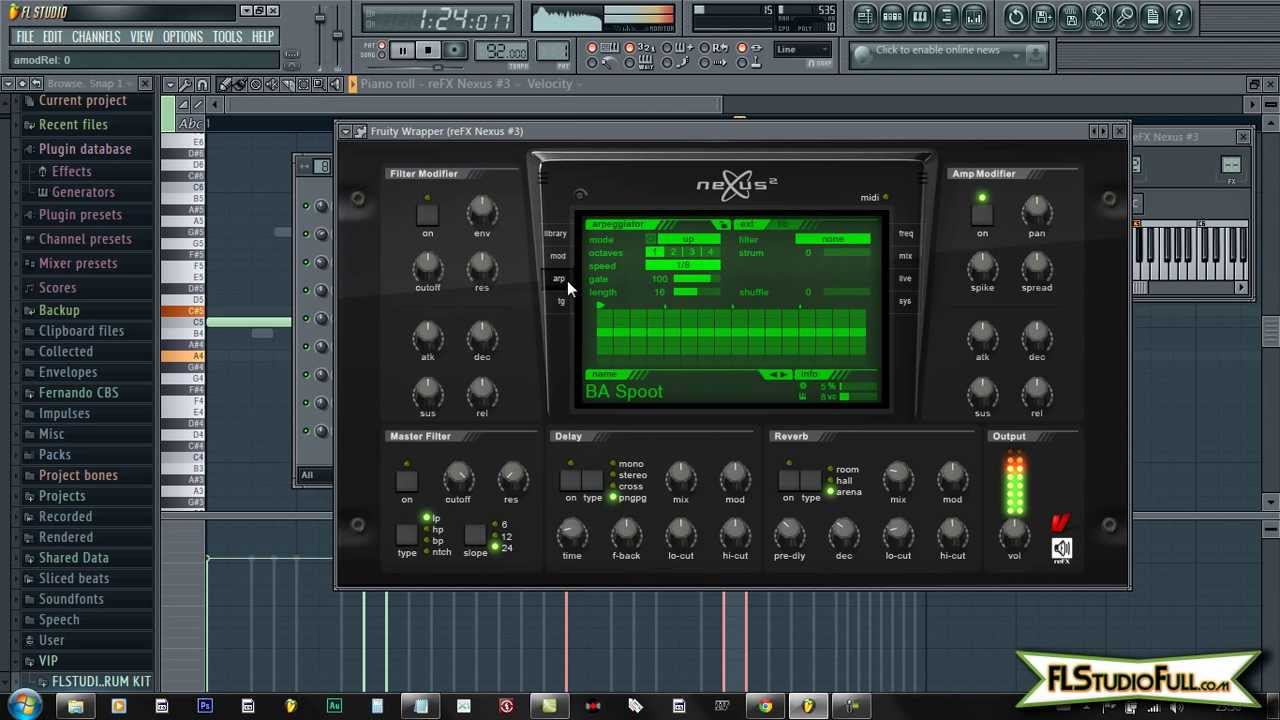Expand Mixer presets folder
The height and width of the screenshot is (720, 1280).
tap(78, 263)
